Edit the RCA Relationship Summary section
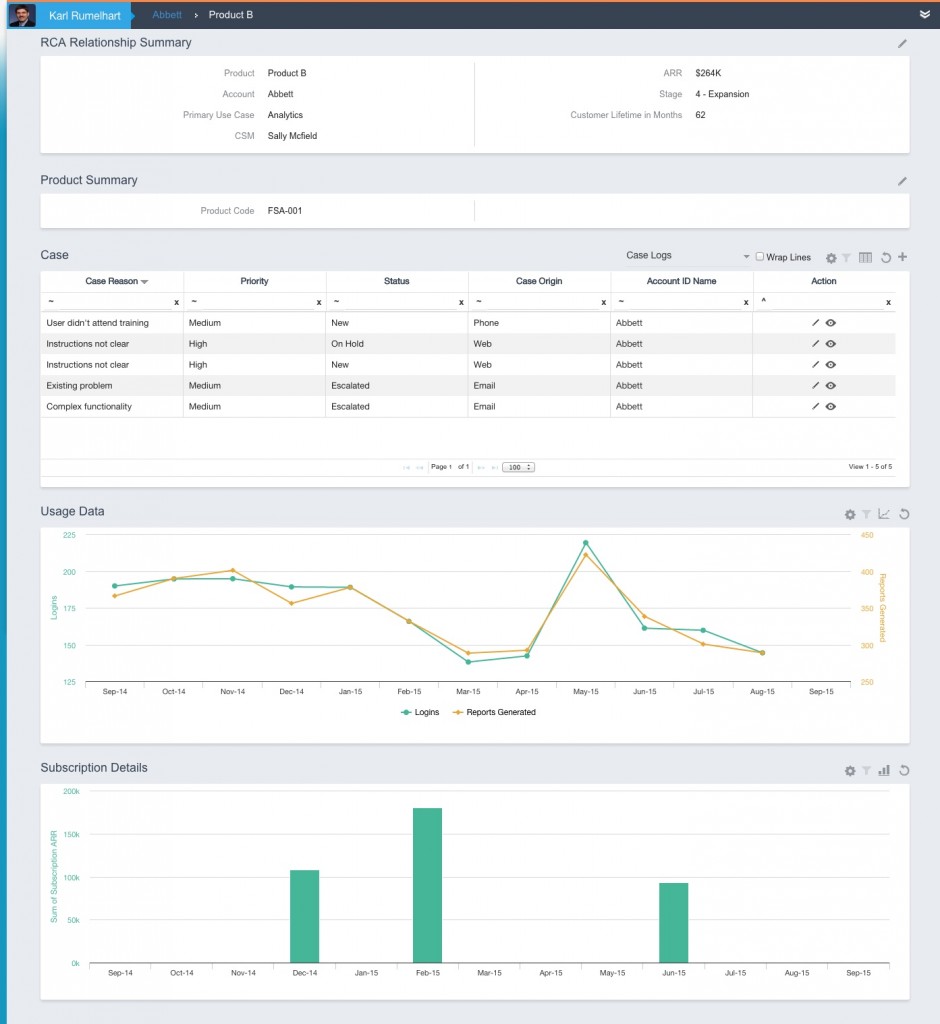The image size is (940, 1024). (x=902, y=43)
